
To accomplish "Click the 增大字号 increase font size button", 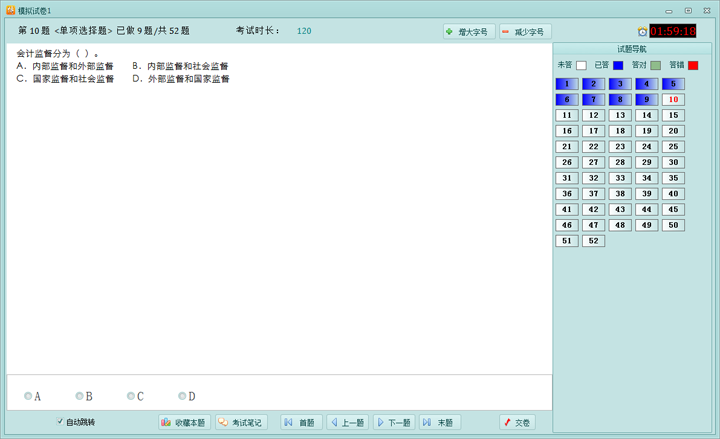I will 469,32.
